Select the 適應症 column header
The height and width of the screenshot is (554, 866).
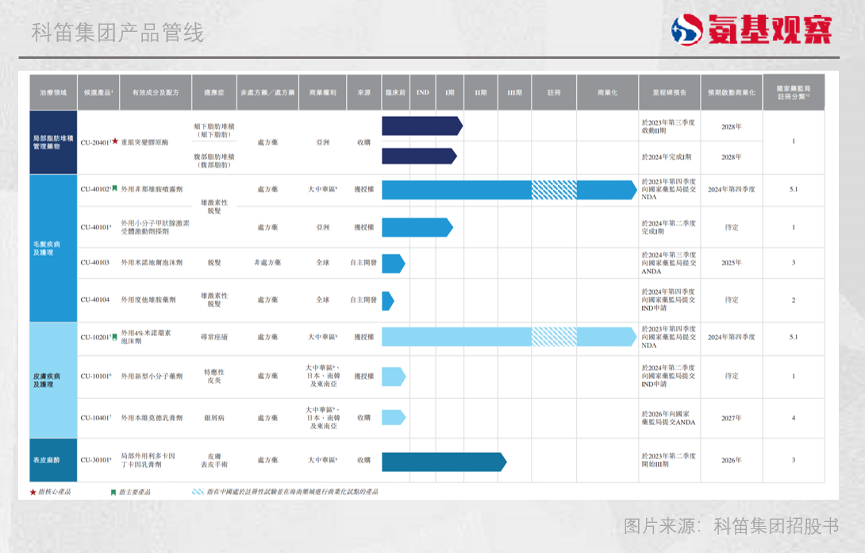coord(214,92)
